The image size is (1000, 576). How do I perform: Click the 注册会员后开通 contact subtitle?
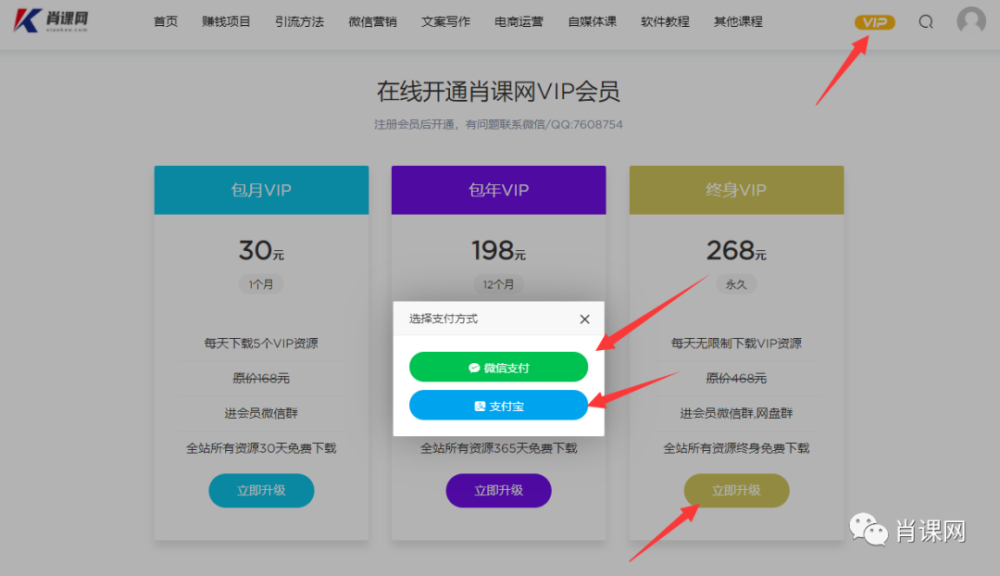(x=498, y=124)
